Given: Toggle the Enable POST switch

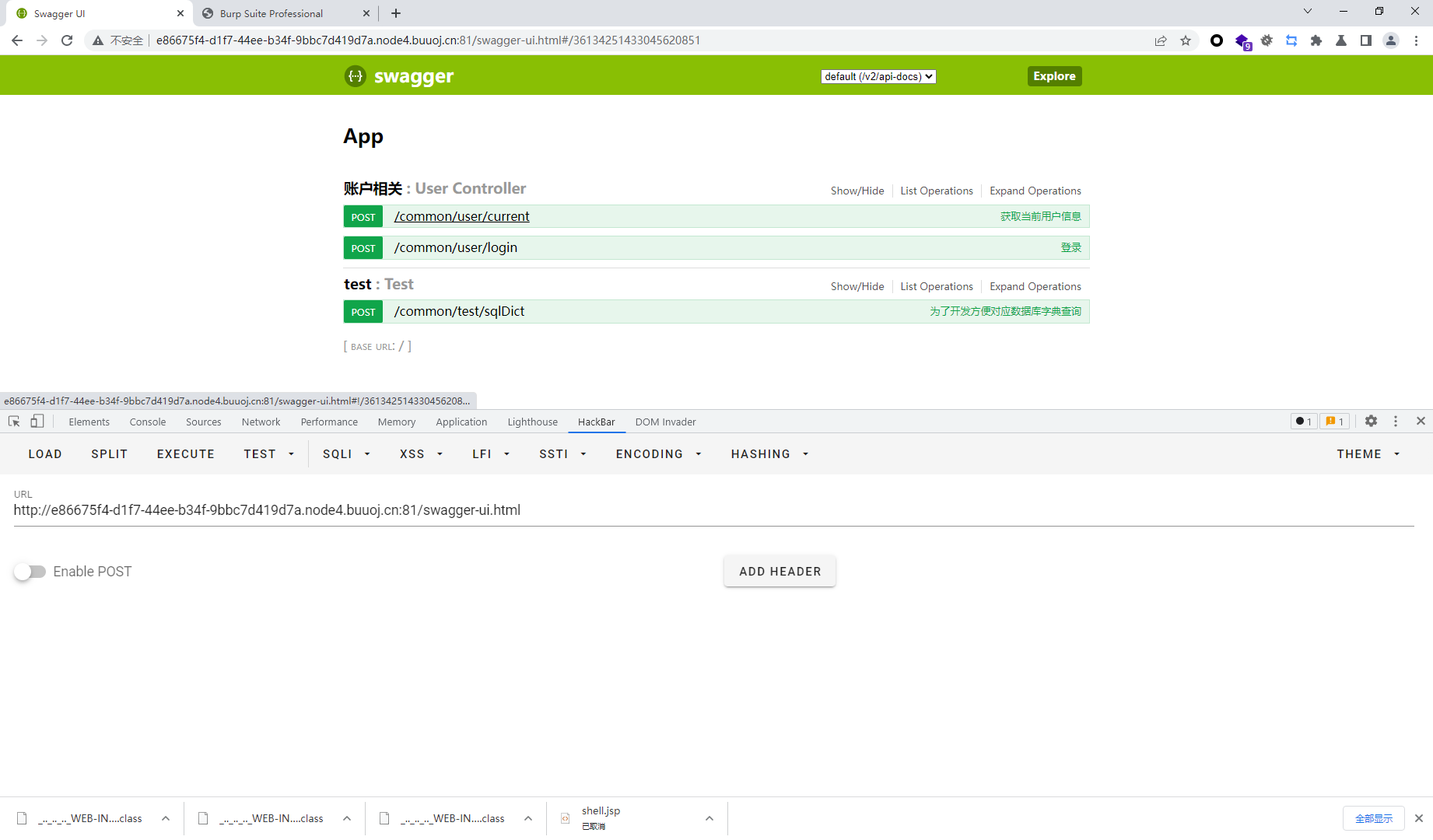Looking at the screenshot, I should [30, 572].
